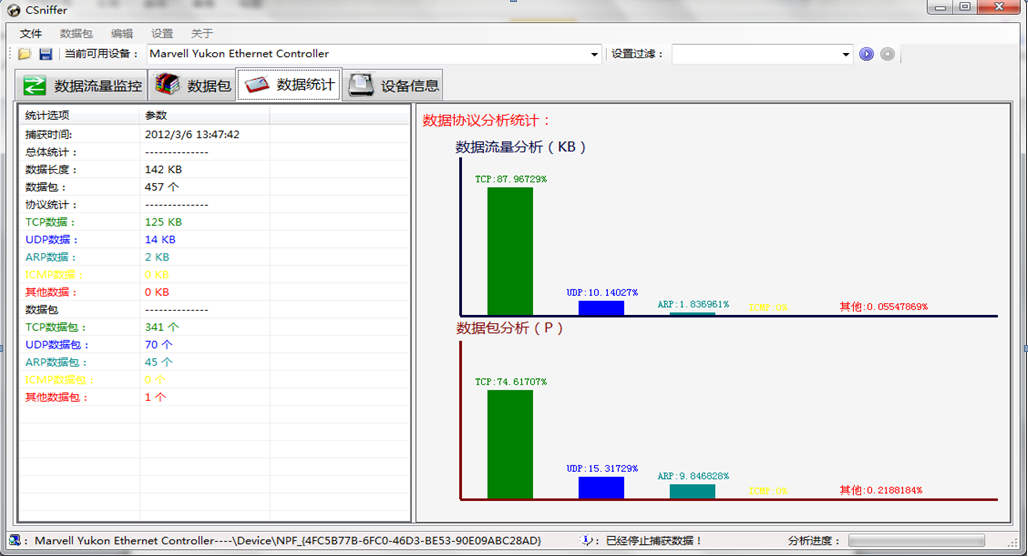1028x557 pixels.
Task: Click the 2012/3/6 13:47:42 timestamp value
Action: [x=192, y=134]
